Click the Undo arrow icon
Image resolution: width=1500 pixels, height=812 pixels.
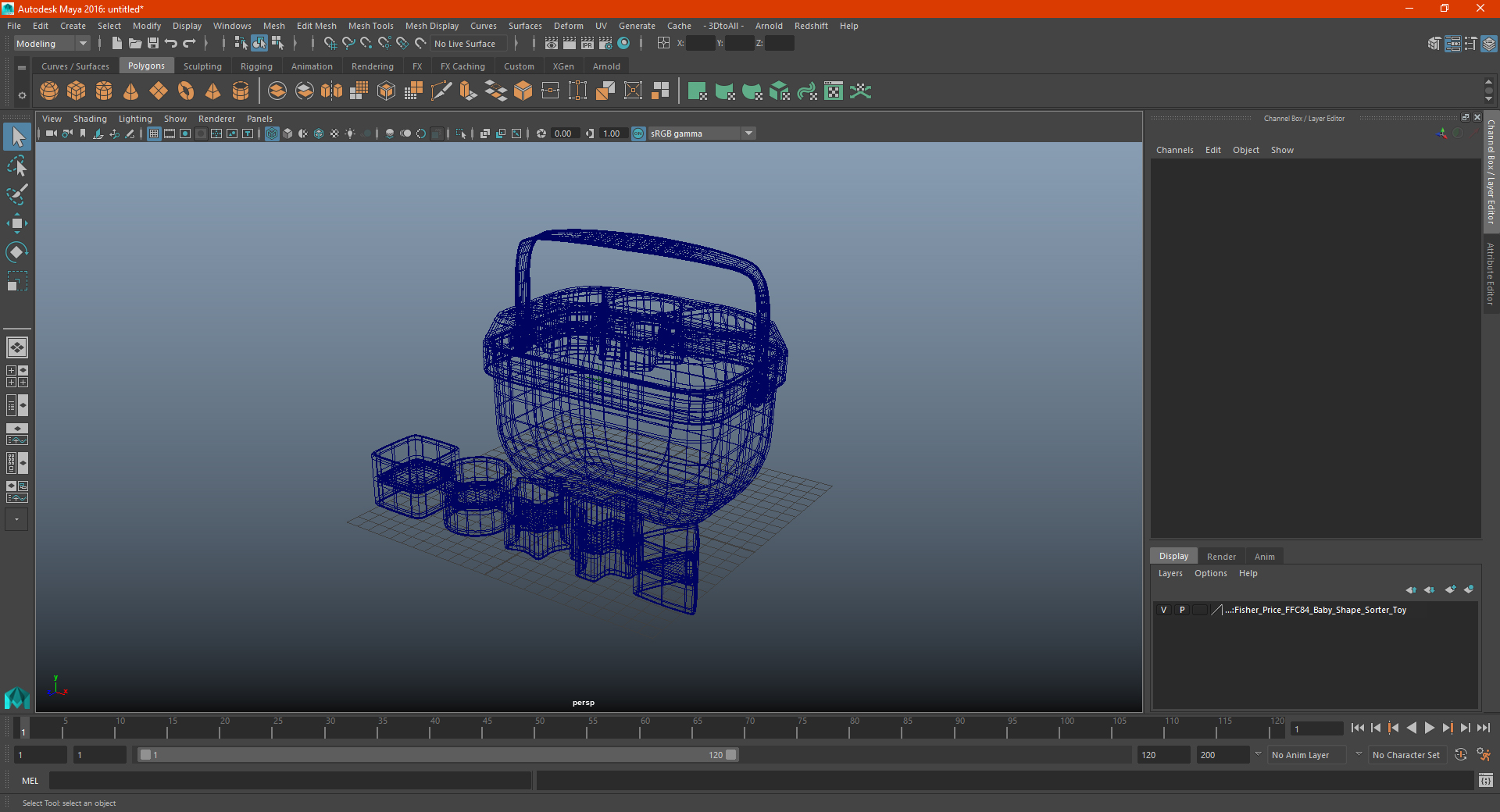pyautogui.click(x=171, y=44)
